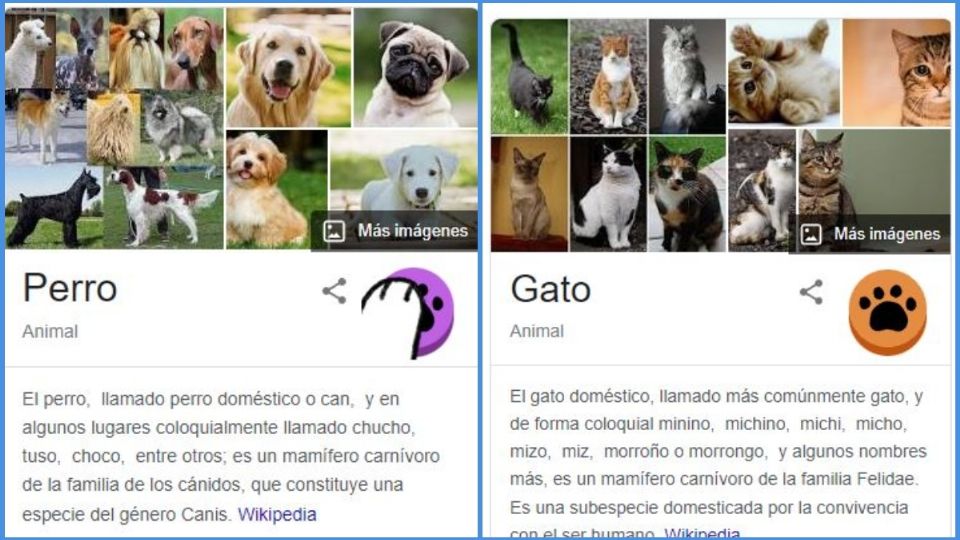Click the share icon beside Perro
This screenshot has height=540, width=960.
tap(334, 291)
